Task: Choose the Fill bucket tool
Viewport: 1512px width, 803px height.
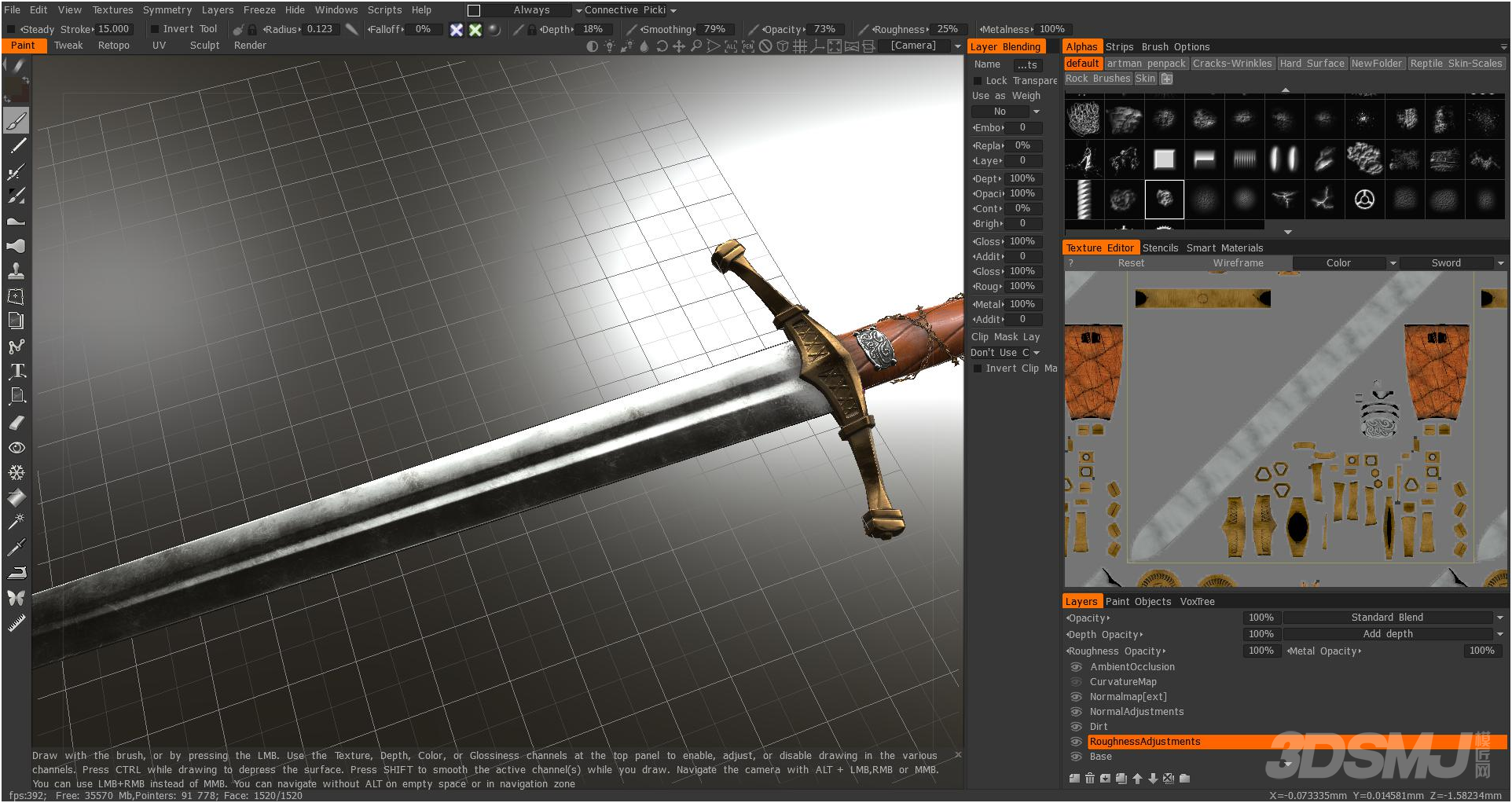Action: (17, 497)
